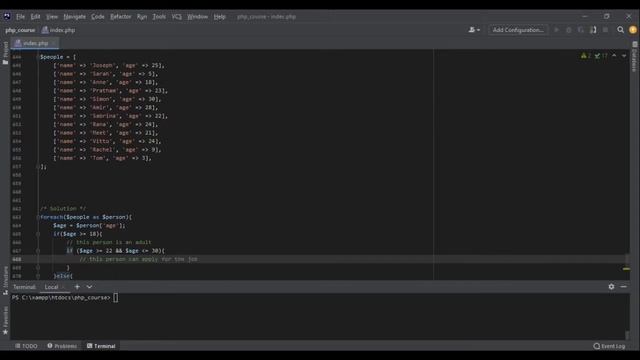Close the Local terminal tab
Image resolution: width=640 pixels, height=360 pixels.
tap(64, 287)
